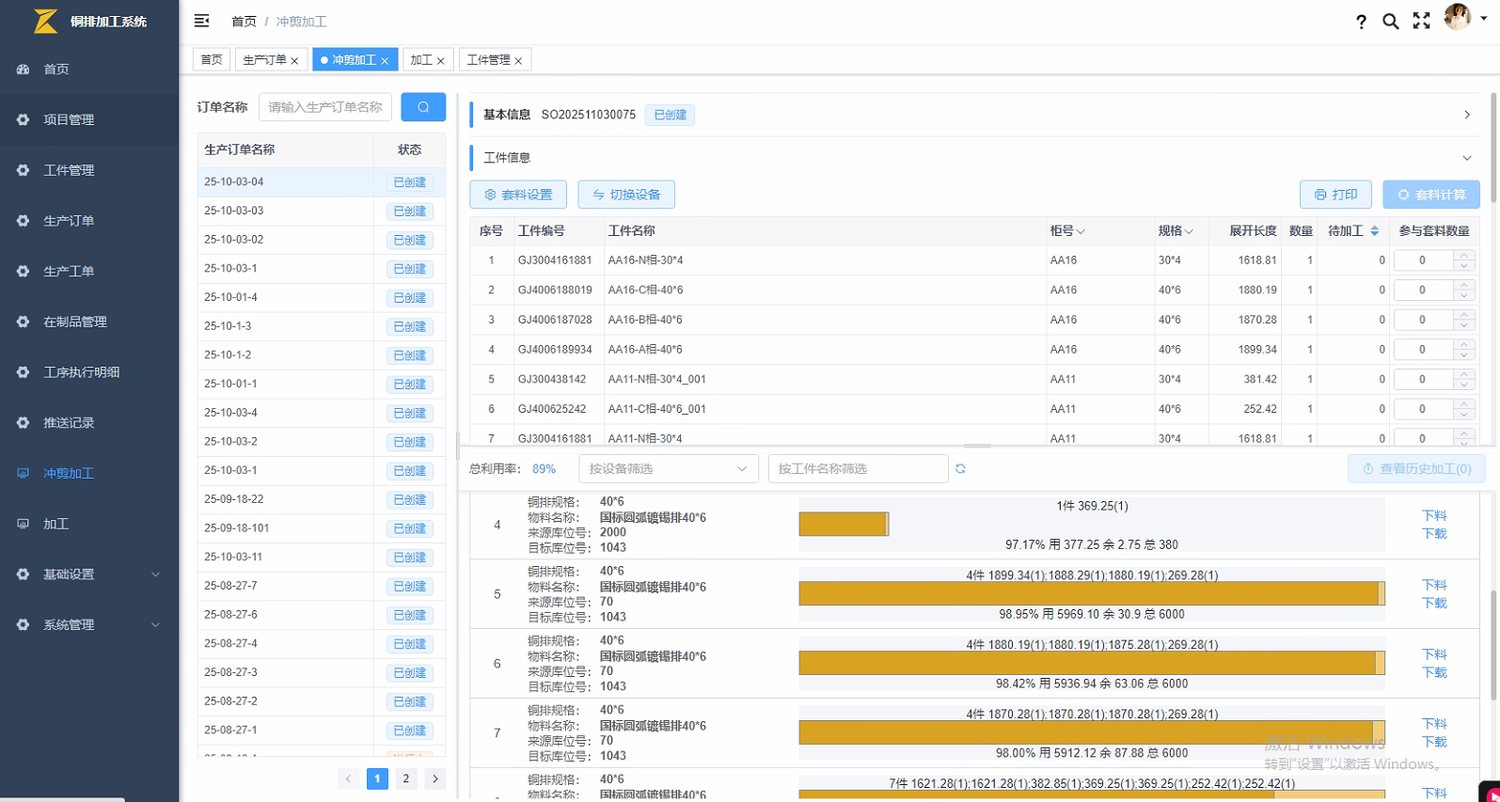Click the blue order search button

423,107
